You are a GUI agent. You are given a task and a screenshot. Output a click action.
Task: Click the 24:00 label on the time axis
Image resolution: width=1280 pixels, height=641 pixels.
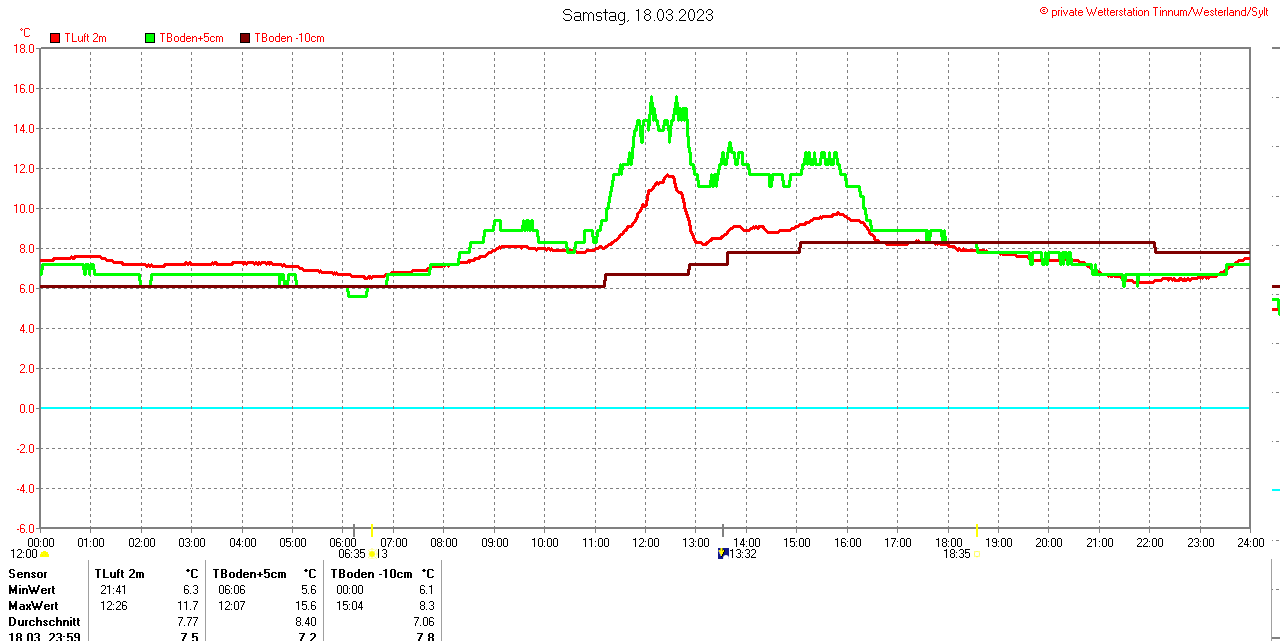click(1250, 543)
